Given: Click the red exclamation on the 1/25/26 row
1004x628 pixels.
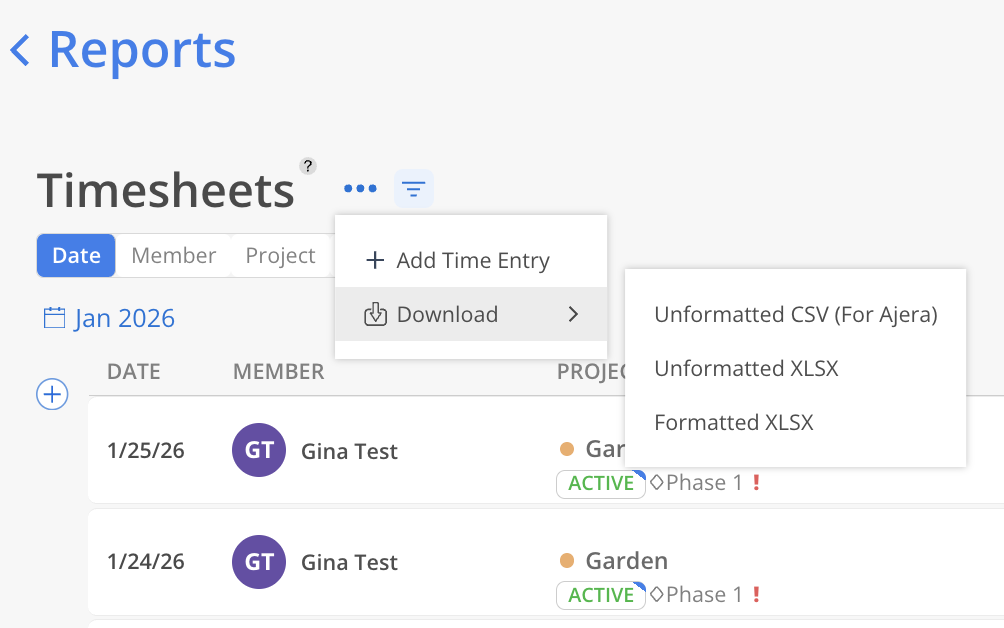Looking at the screenshot, I should pos(757,483).
